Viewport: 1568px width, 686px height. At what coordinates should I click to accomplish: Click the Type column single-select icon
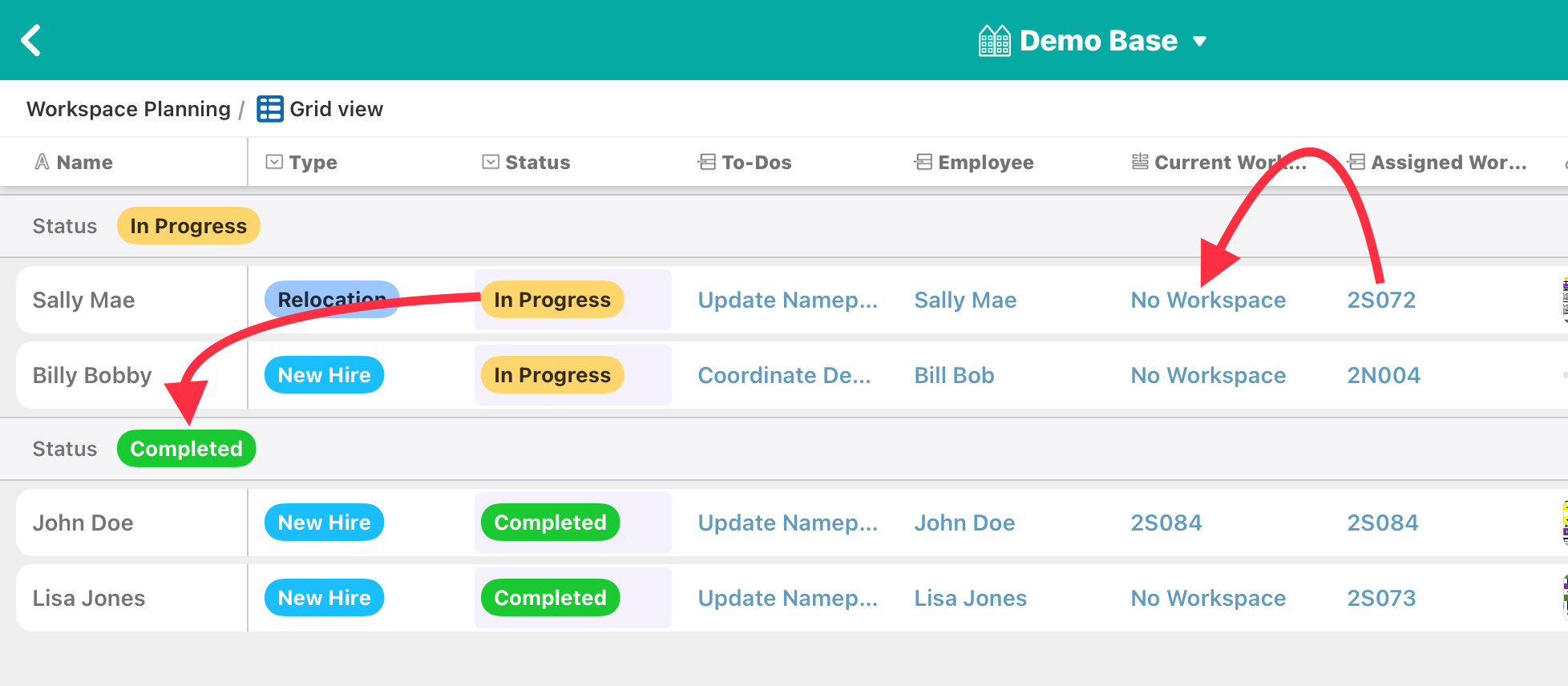(x=274, y=162)
